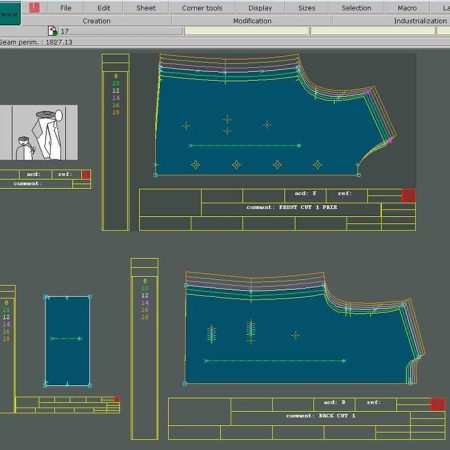Select the third diamond mark from left on front

coord(277,164)
